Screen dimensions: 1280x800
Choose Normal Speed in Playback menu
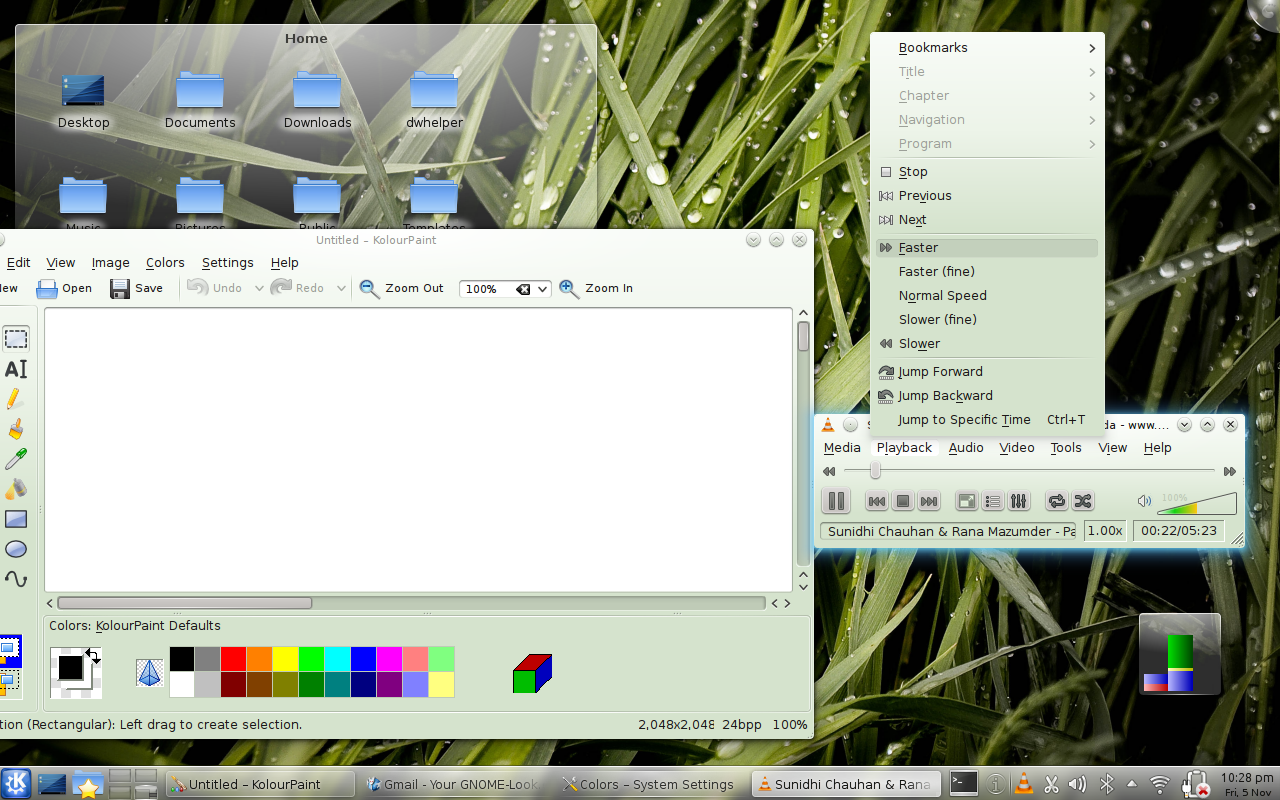tap(987, 296)
